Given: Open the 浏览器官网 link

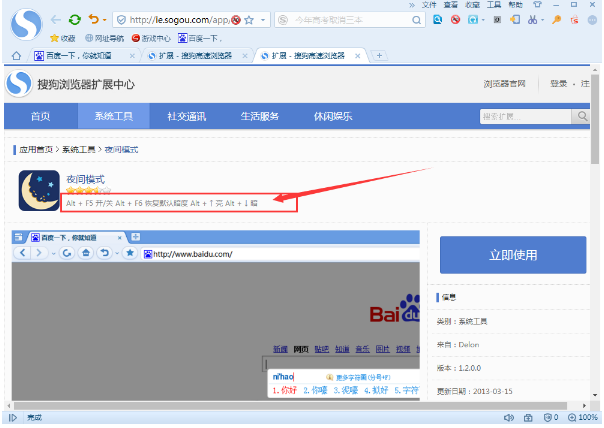Looking at the screenshot, I should coord(504,84).
